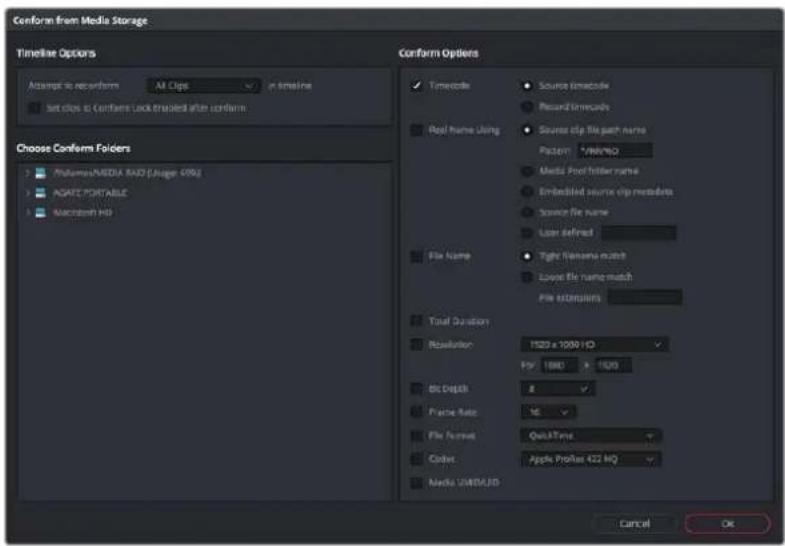
Task: Click the resolution width field
Action: (559, 365)
